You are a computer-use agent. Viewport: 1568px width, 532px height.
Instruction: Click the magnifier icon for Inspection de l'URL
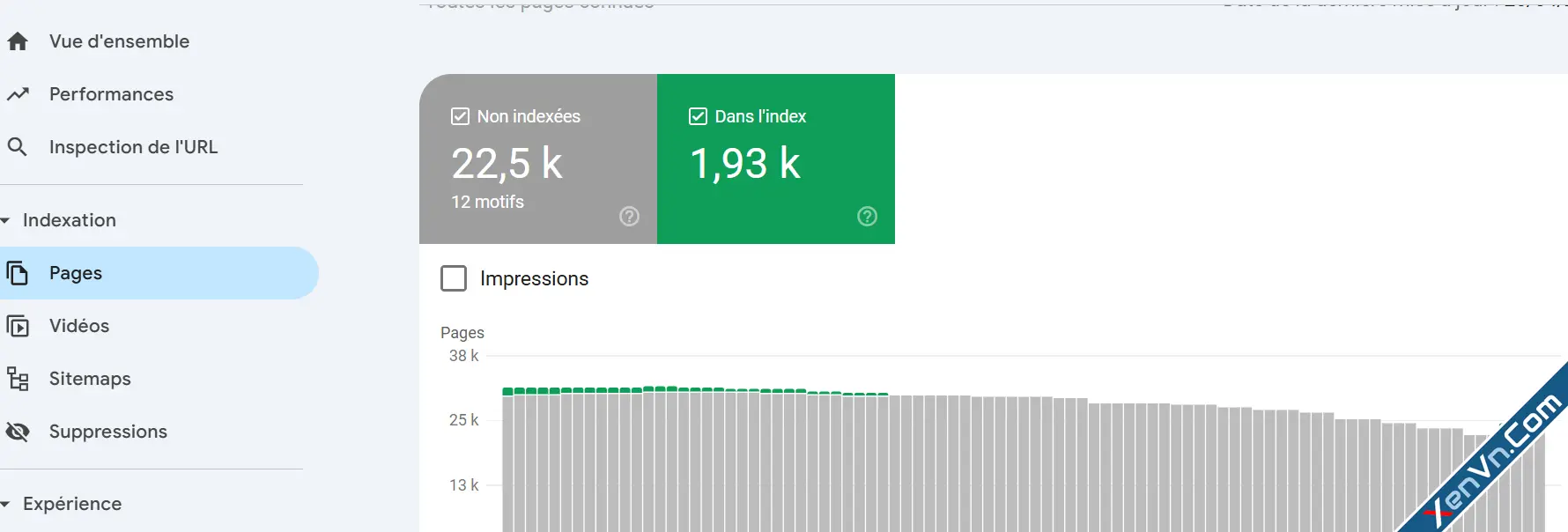tap(18, 147)
